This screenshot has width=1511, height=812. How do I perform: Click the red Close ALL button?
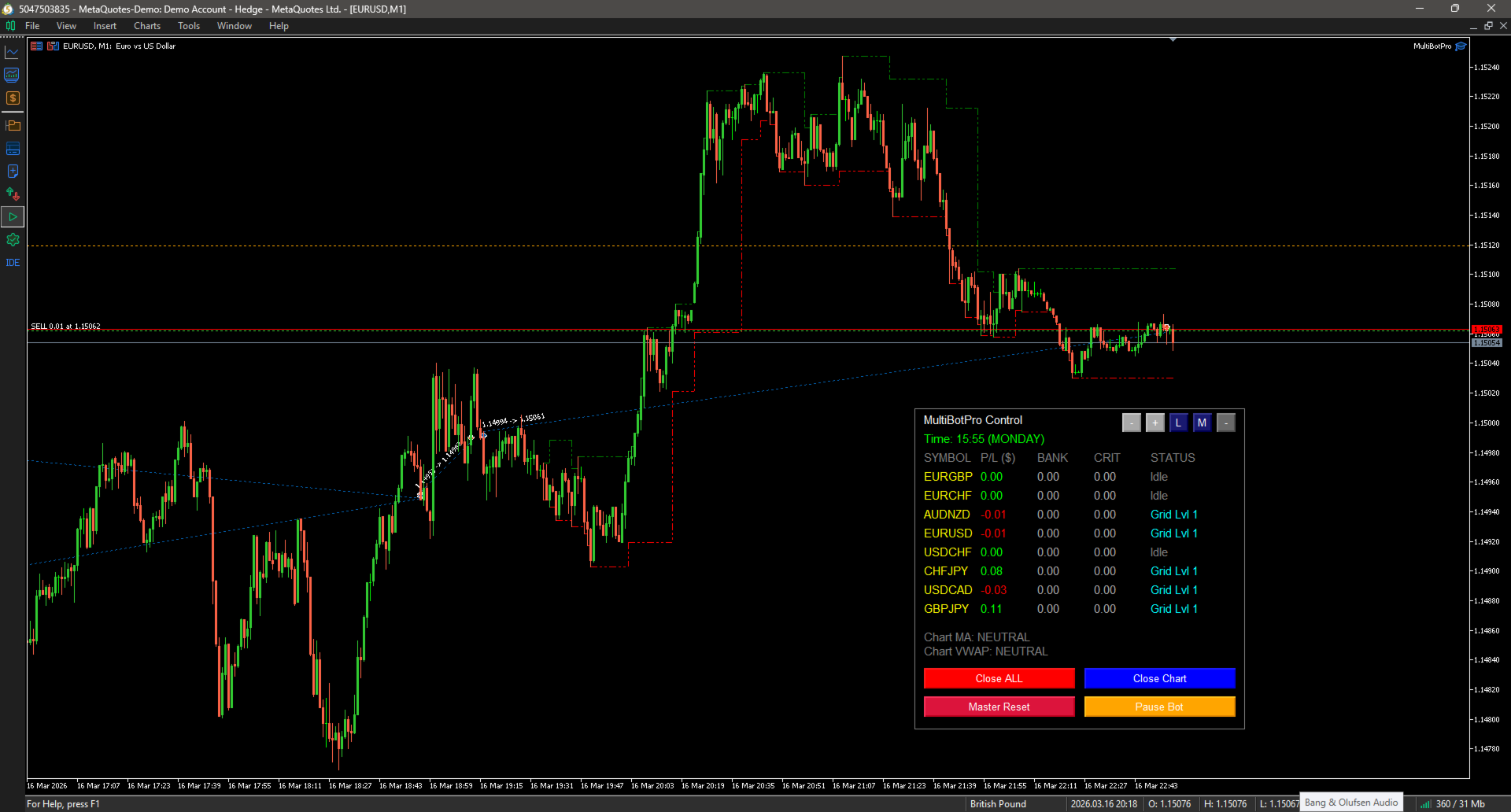(x=999, y=678)
